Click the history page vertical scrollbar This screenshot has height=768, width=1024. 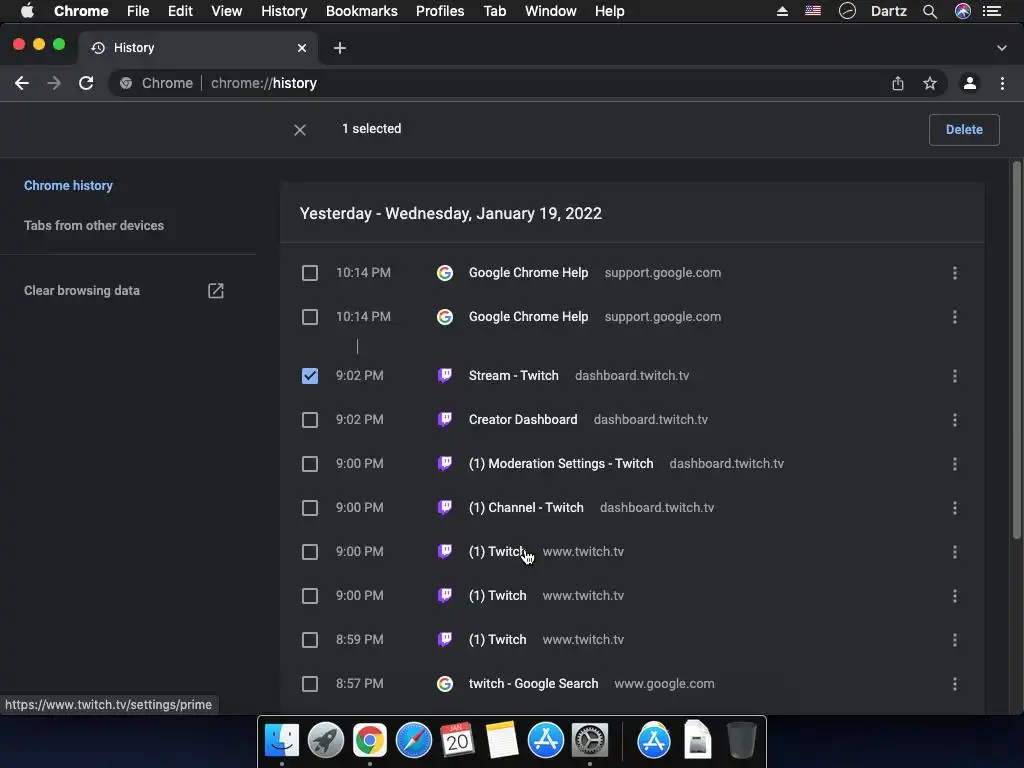pos(1016,349)
